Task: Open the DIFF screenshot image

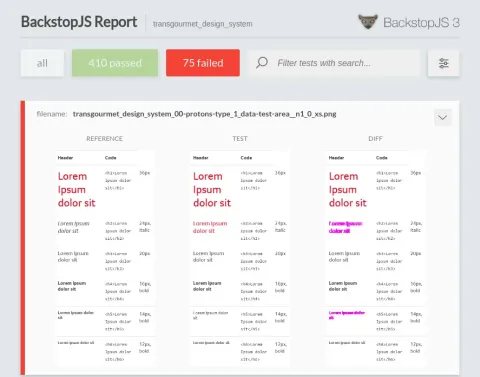Action: [x=375, y=258]
